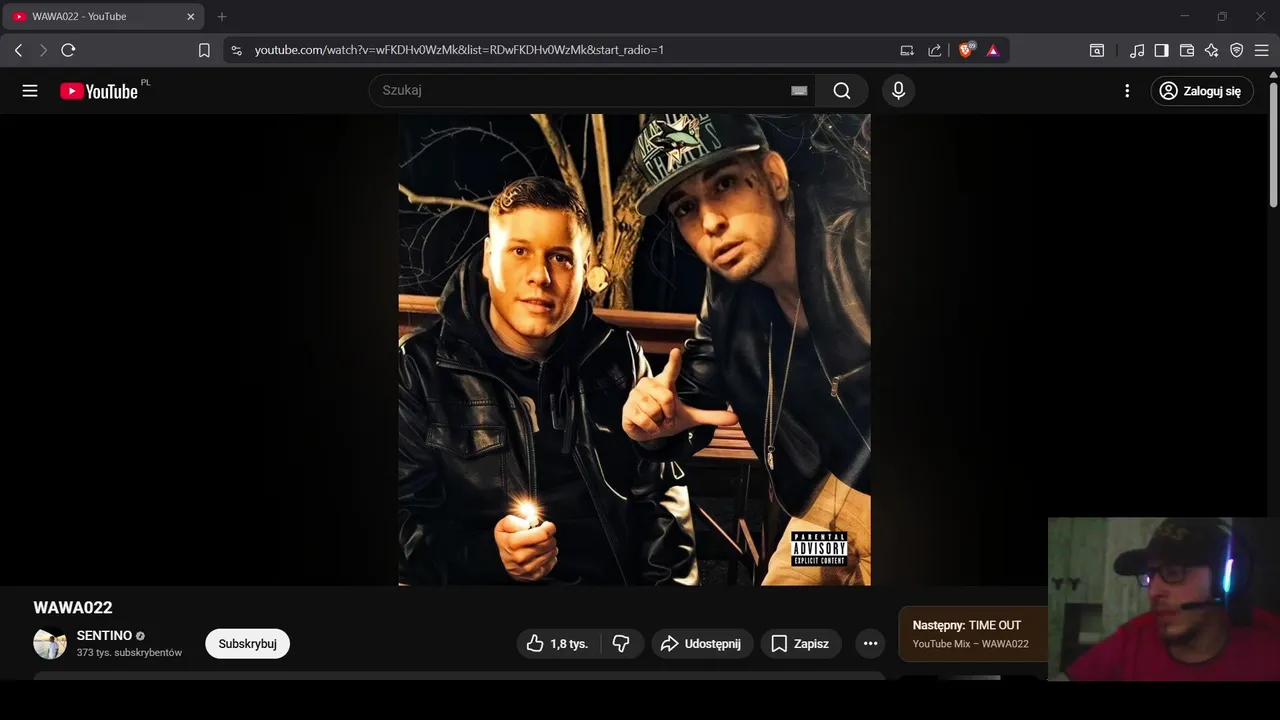Go to the YouTube home logo
The width and height of the screenshot is (1280, 720).
click(x=99, y=91)
